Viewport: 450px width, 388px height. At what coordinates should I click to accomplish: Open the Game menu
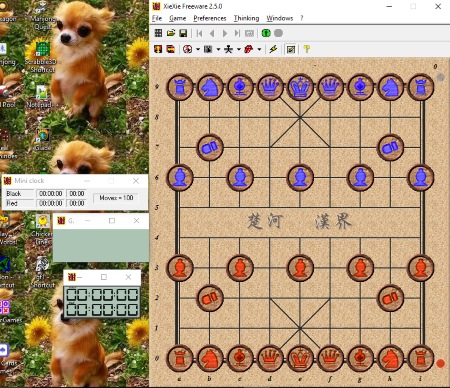pyautogui.click(x=177, y=18)
